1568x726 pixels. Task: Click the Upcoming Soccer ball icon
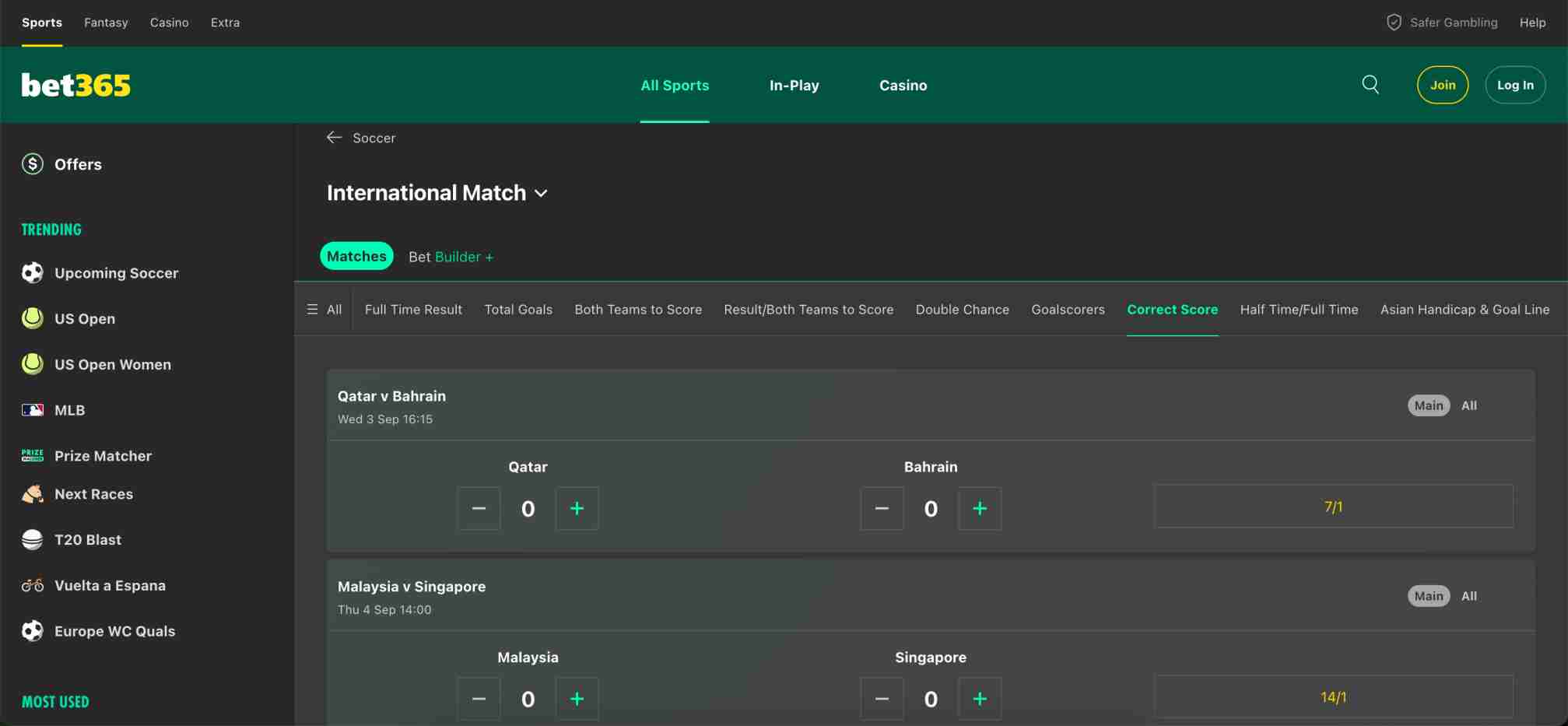click(x=33, y=273)
